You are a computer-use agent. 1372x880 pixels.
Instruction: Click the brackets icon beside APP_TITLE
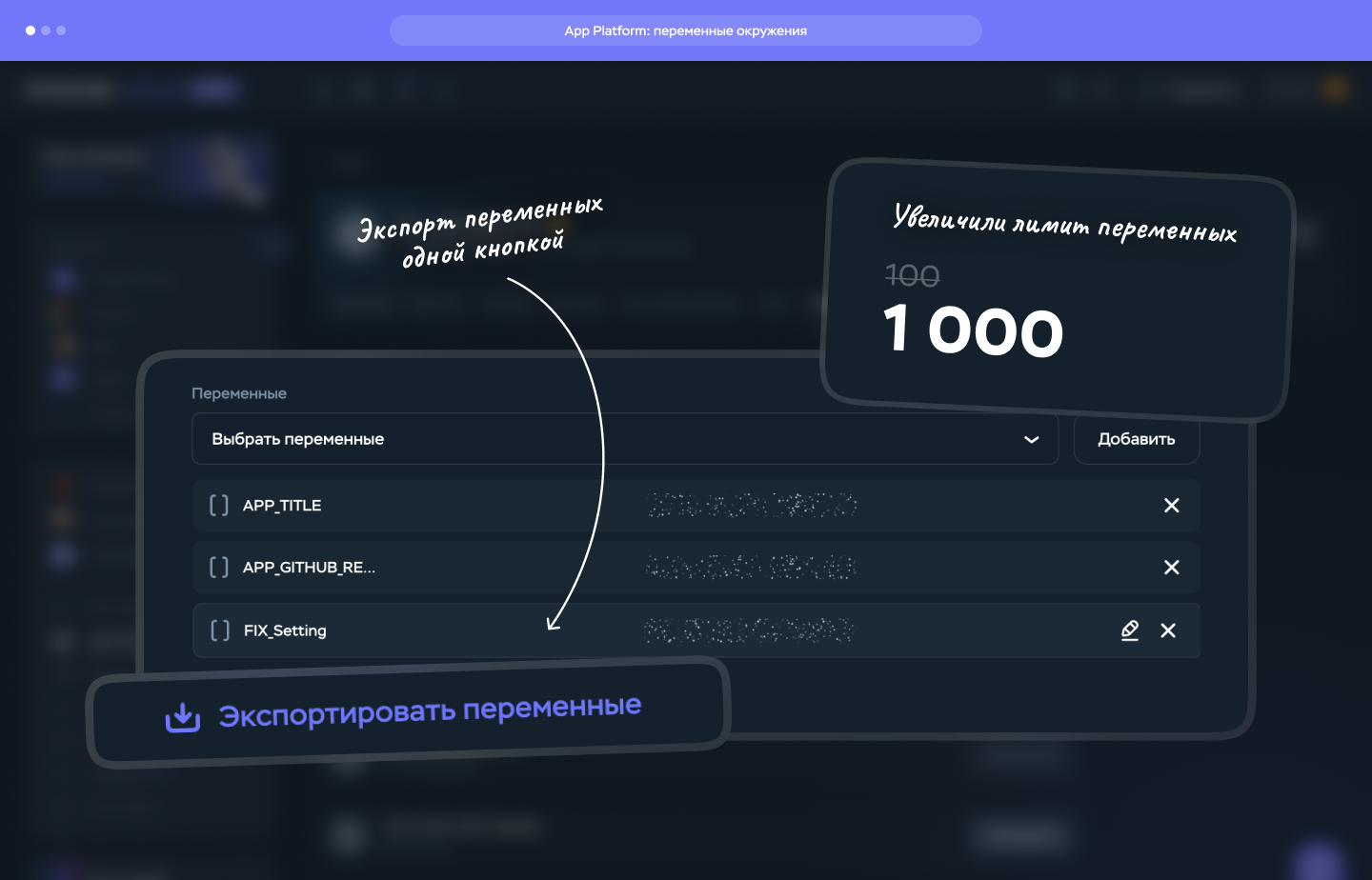219,506
